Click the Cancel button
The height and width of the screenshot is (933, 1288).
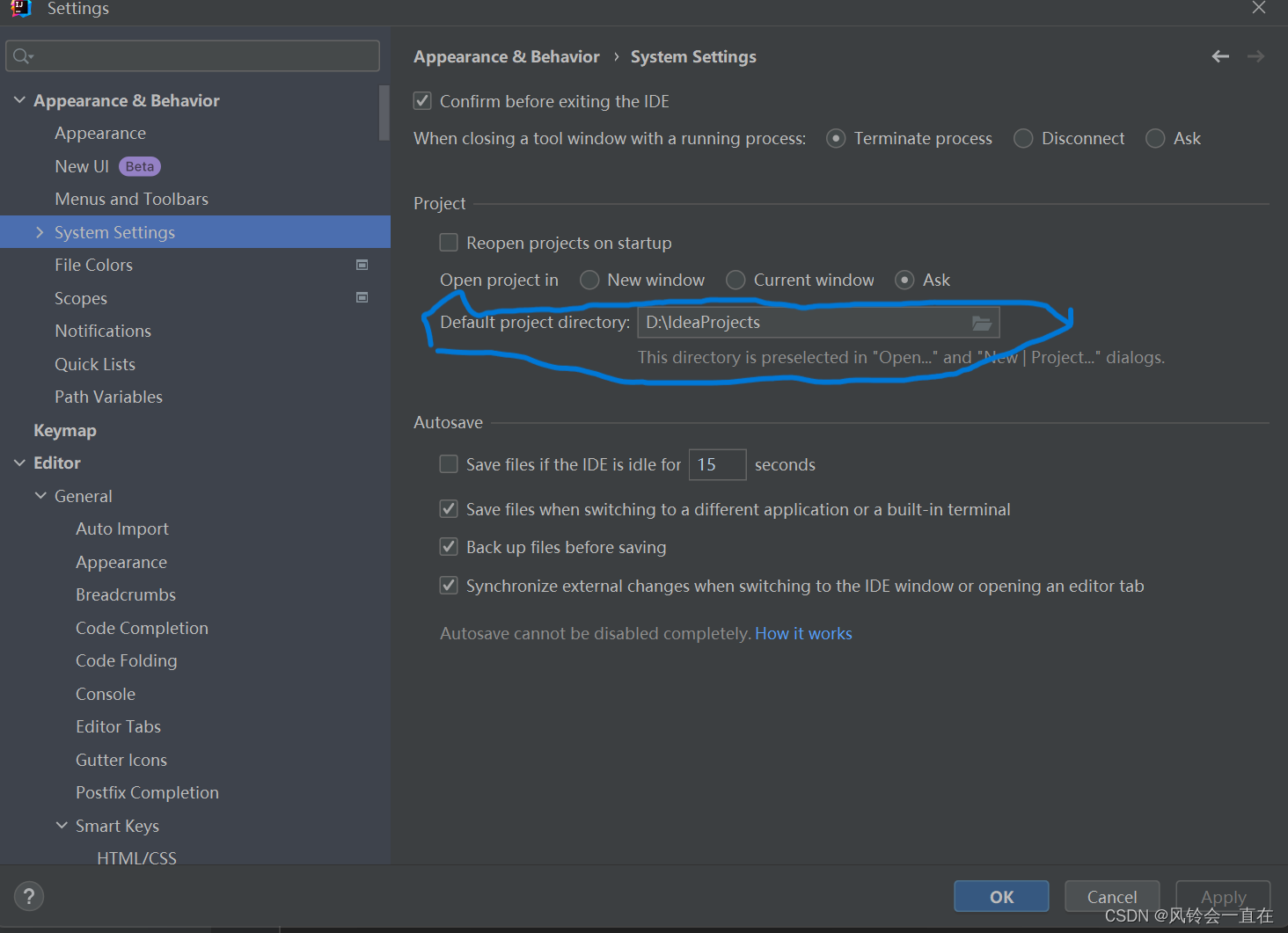tap(1112, 896)
